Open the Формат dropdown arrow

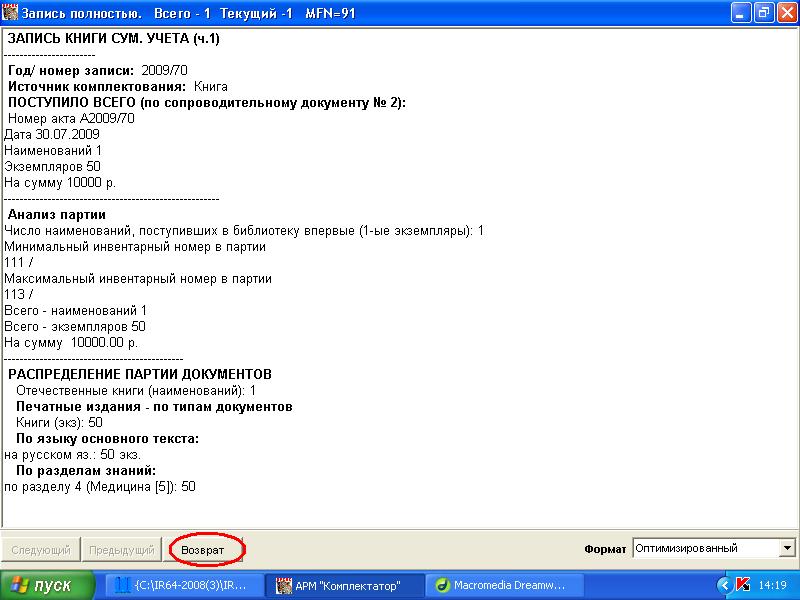click(787, 548)
